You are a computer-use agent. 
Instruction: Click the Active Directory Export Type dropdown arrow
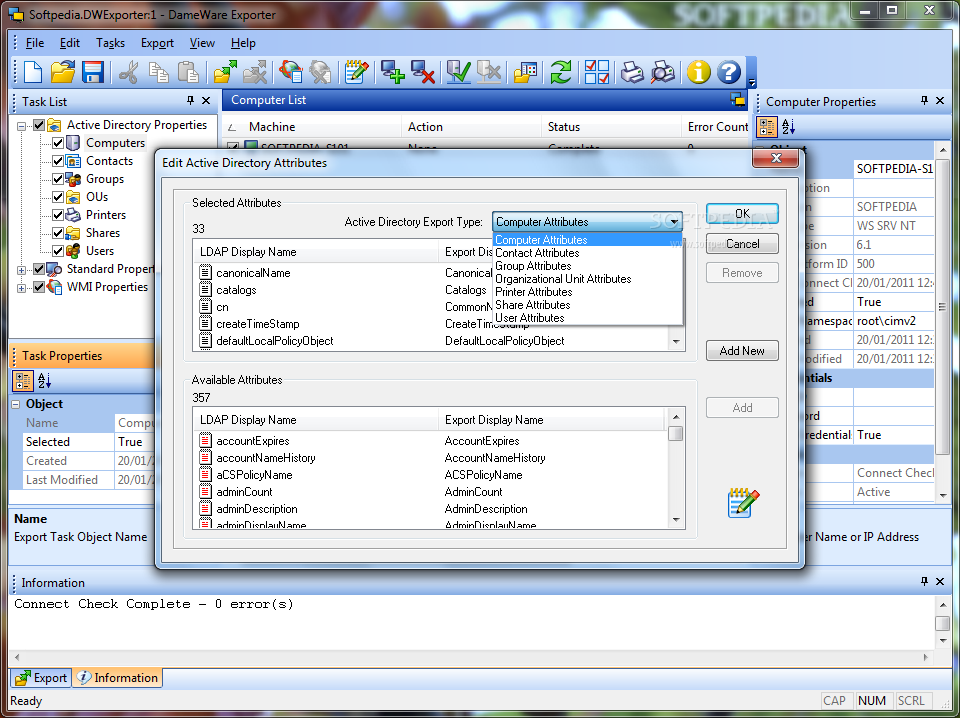click(x=673, y=222)
